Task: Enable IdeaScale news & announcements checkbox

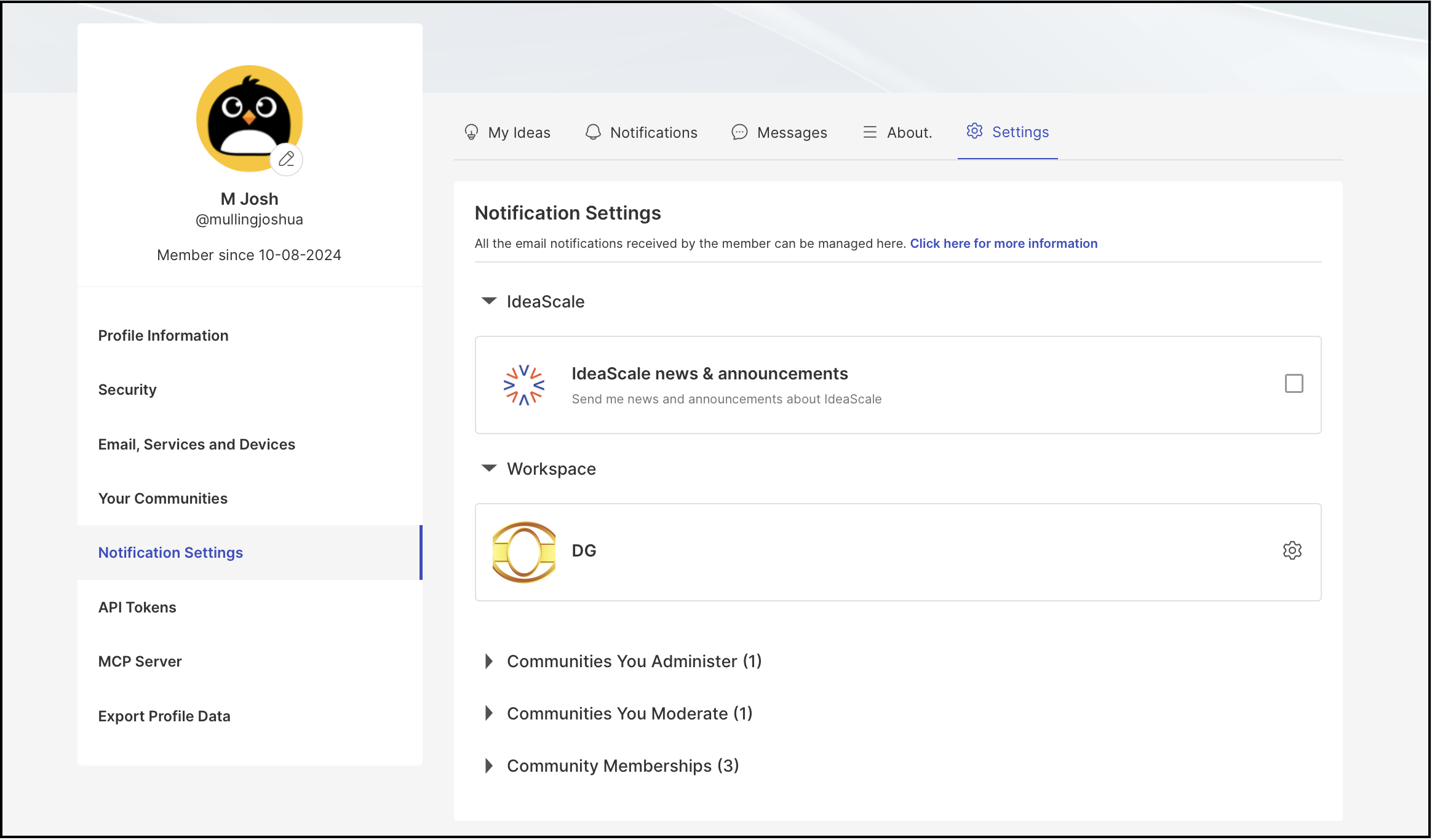Action: (1294, 384)
